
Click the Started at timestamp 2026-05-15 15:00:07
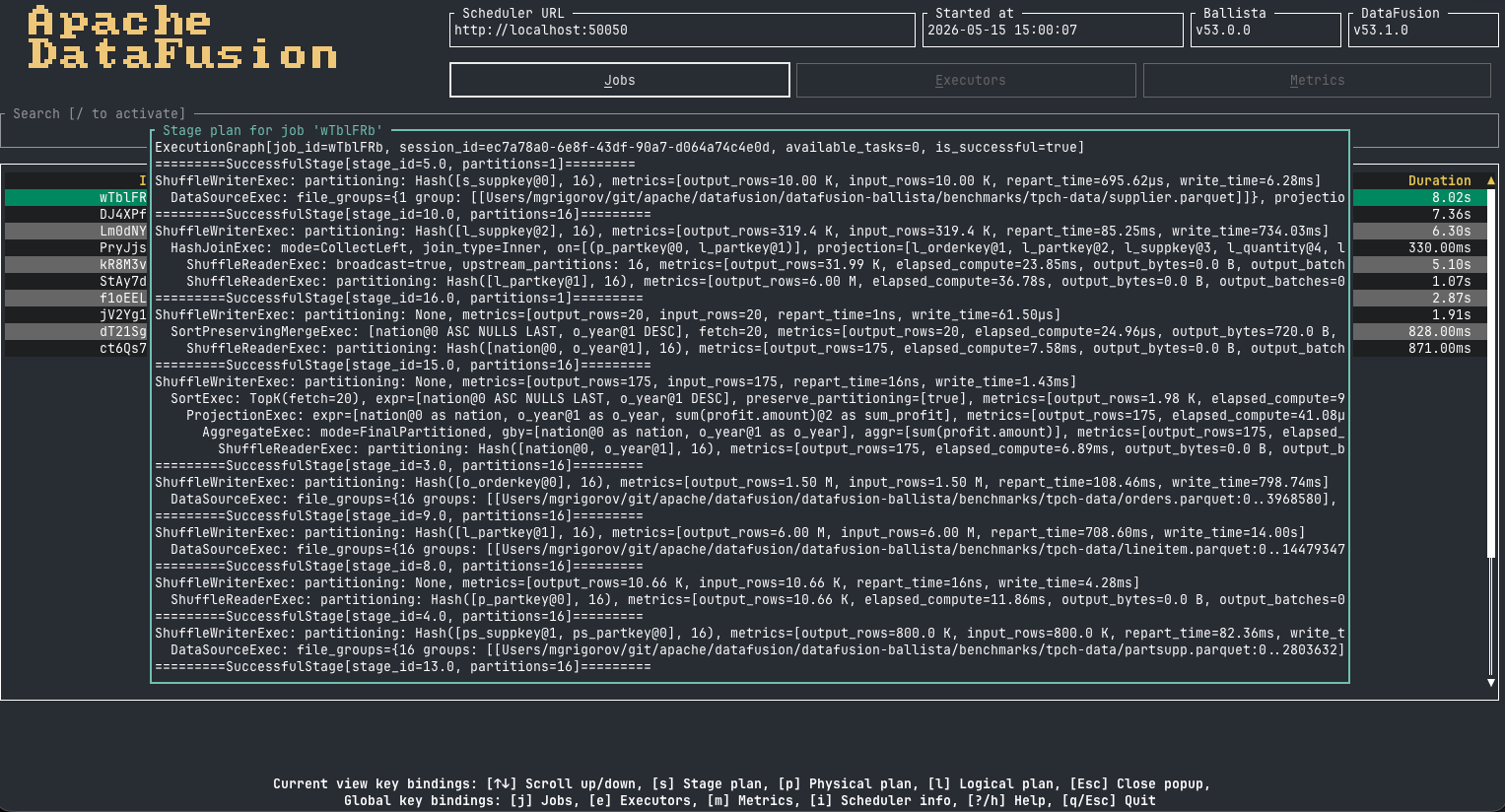pos(1002,30)
